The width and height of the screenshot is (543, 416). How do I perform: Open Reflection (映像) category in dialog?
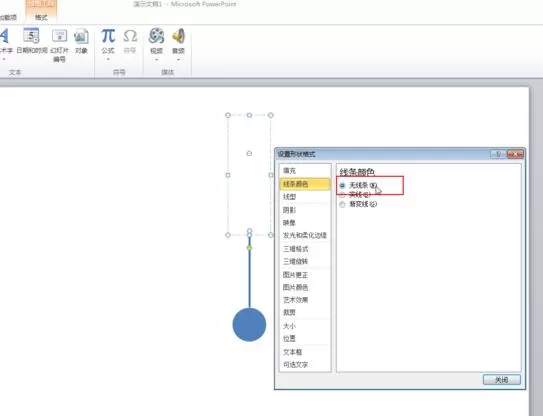pos(305,223)
